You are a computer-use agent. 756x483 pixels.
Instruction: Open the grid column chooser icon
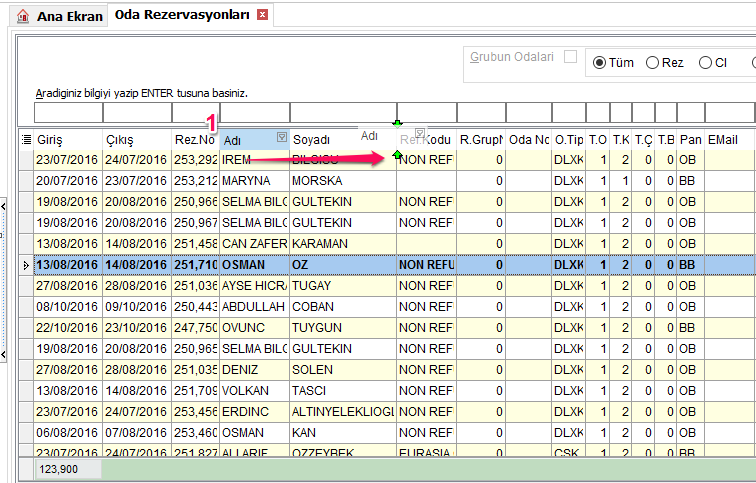(x=27, y=140)
